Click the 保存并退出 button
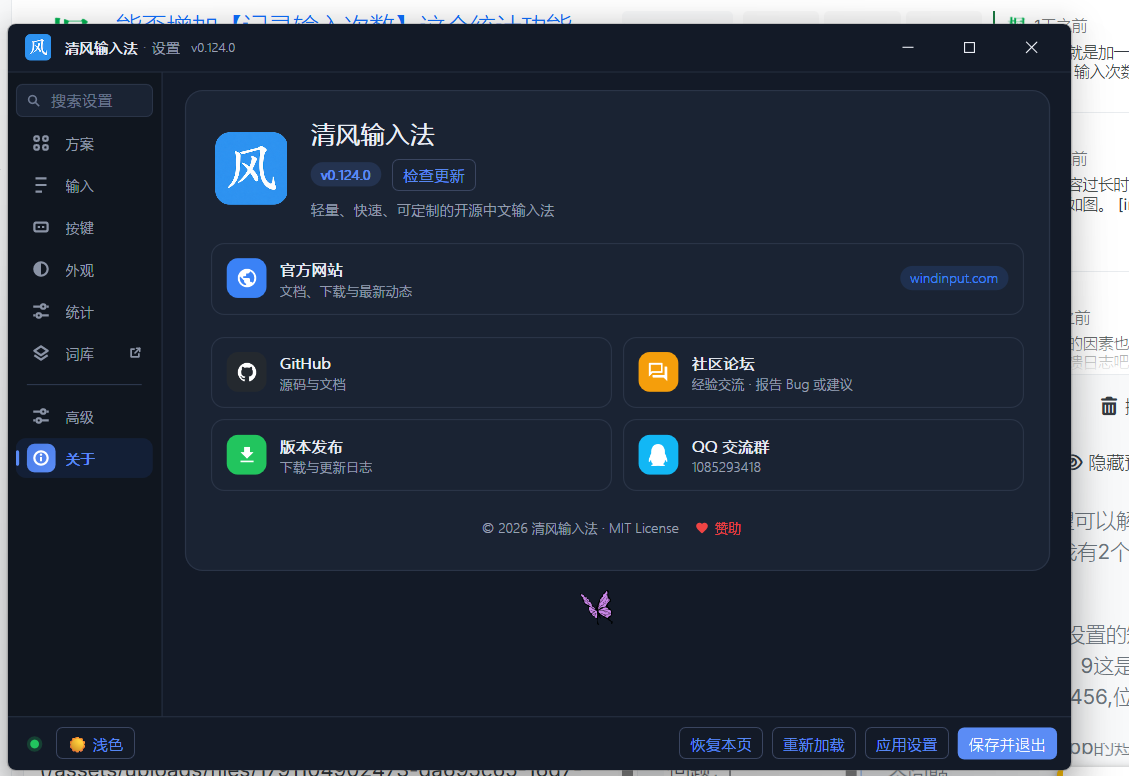The height and width of the screenshot is (776, 1129). tap(1007, 744)
